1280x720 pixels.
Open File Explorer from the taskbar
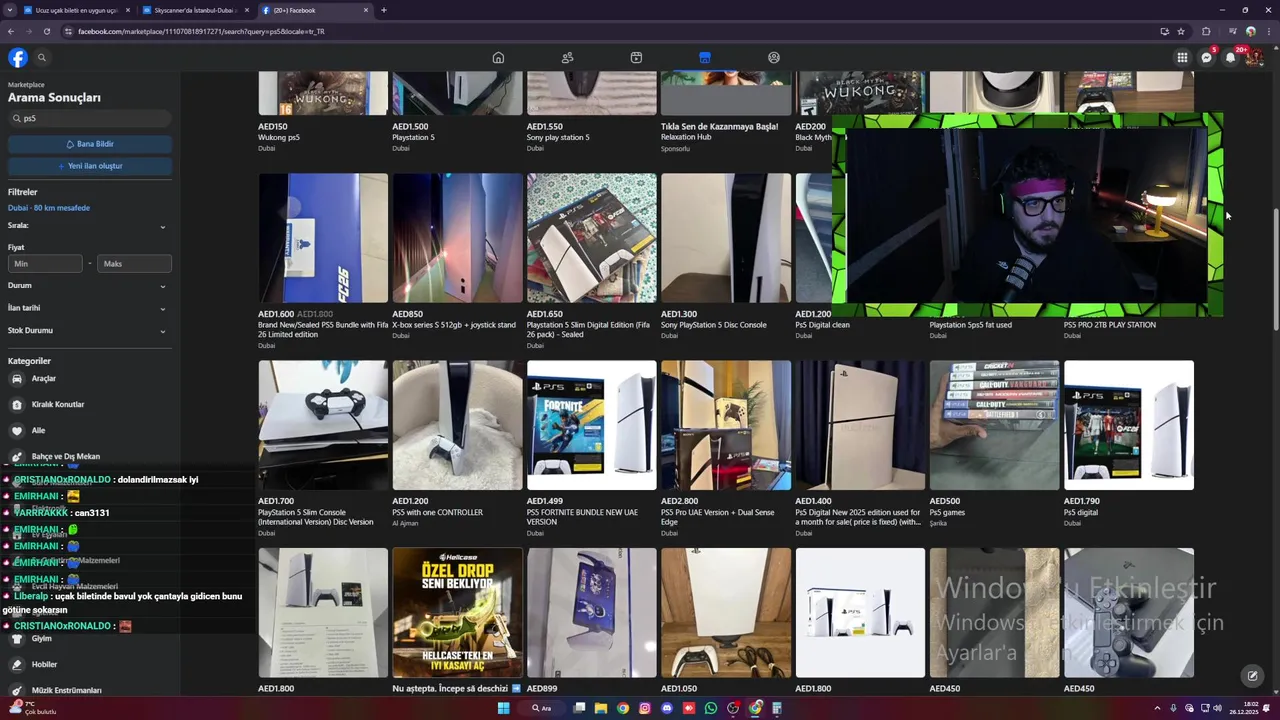pos(601,708)
